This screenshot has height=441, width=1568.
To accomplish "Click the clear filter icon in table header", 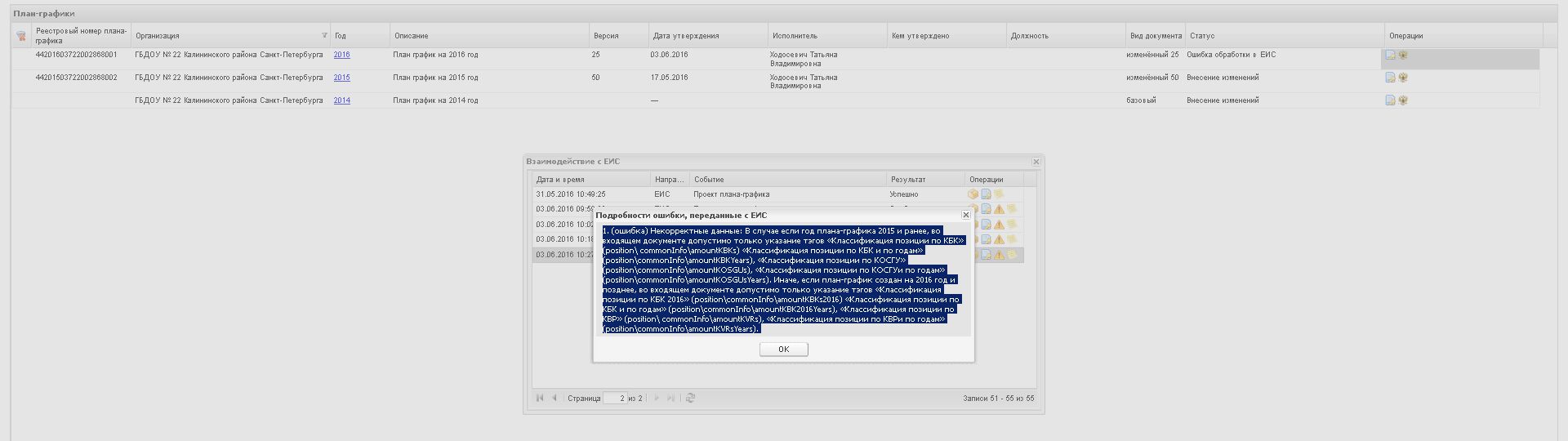I will [21, 36].
